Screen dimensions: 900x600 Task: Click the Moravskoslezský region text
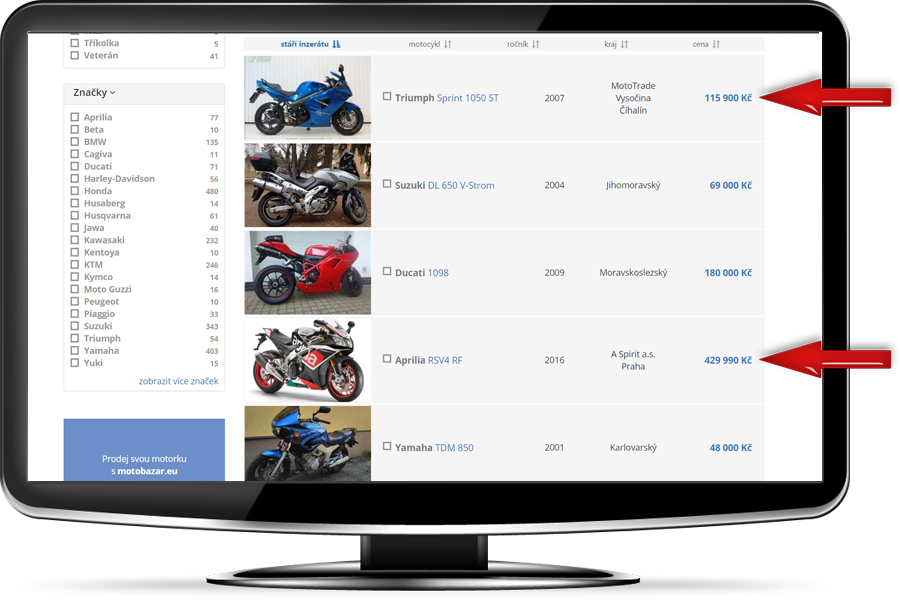(633, 273)
